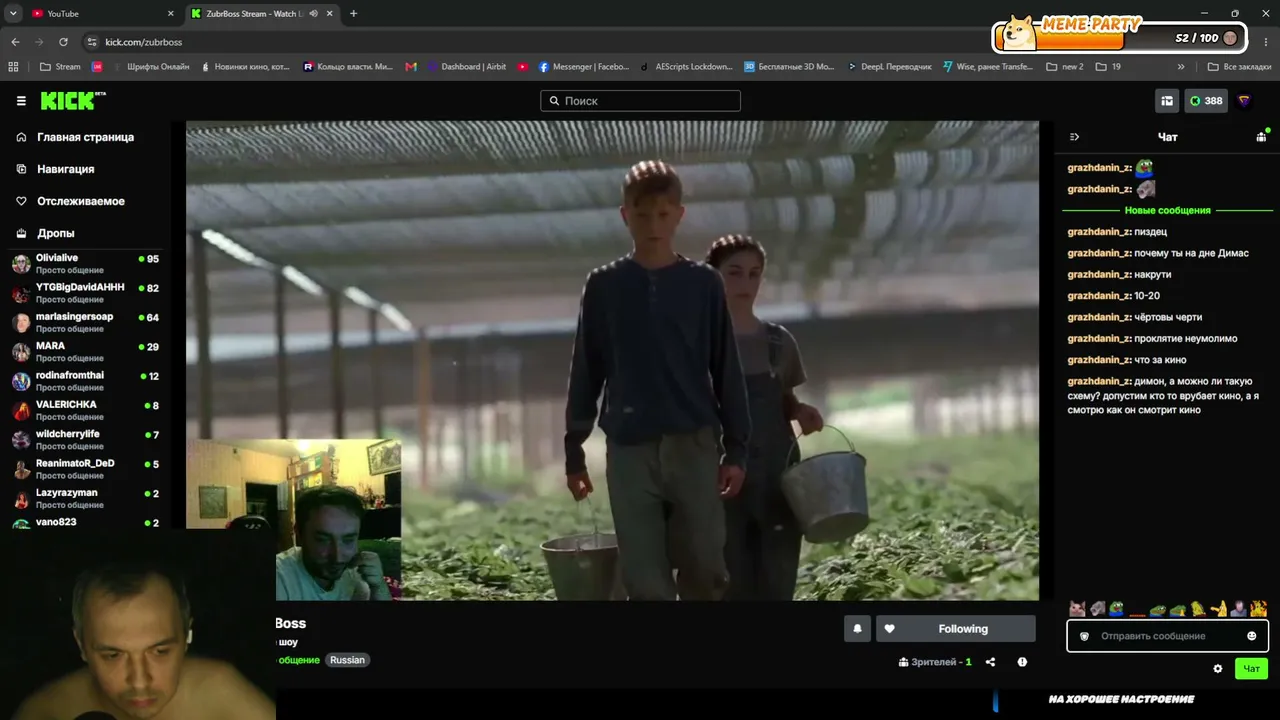This screenshot has width=1280, height=720.
Task: Open wildcherrylife channel in sidebar
Action: coord(85,440)
